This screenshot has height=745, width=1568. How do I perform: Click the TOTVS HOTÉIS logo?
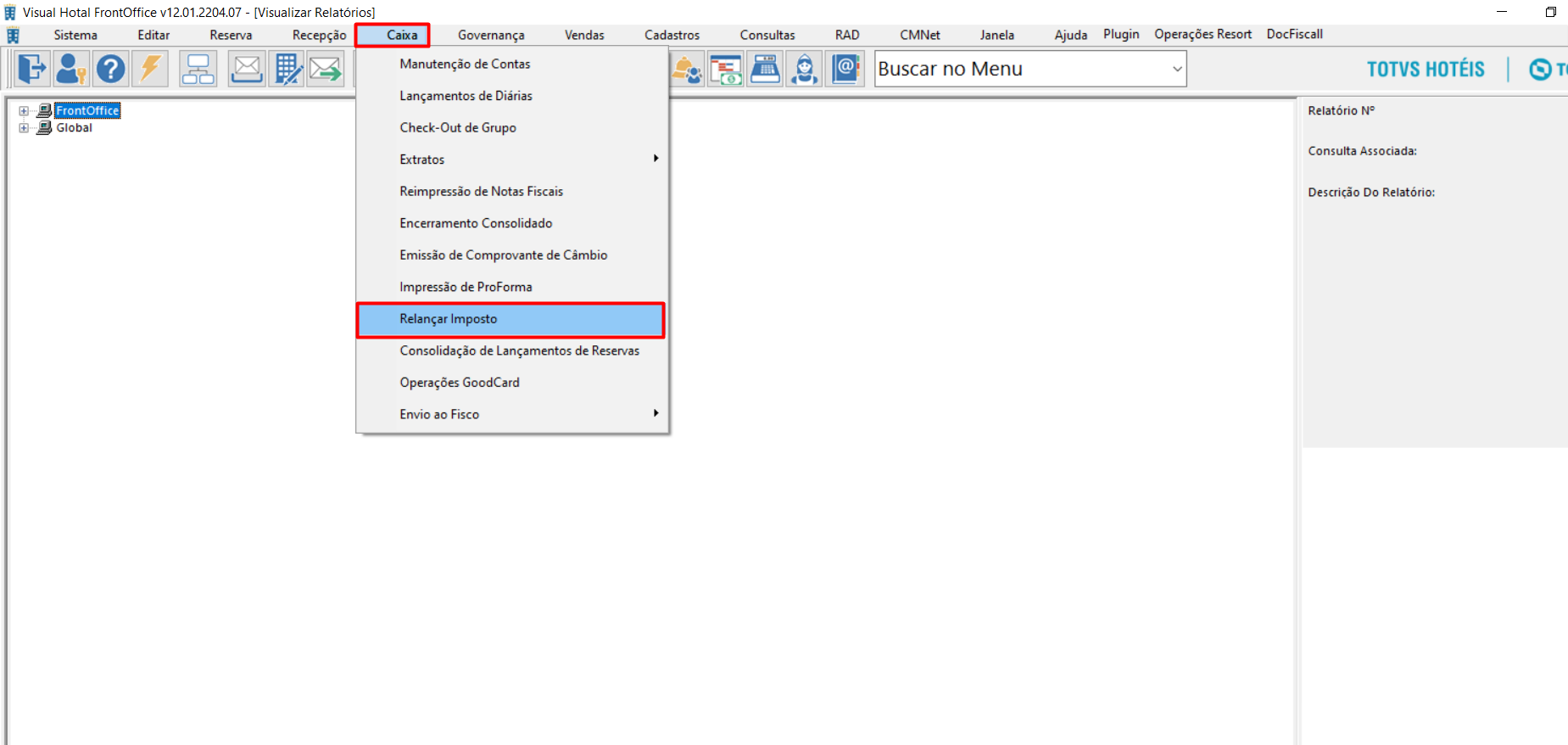click(1426, 70)
